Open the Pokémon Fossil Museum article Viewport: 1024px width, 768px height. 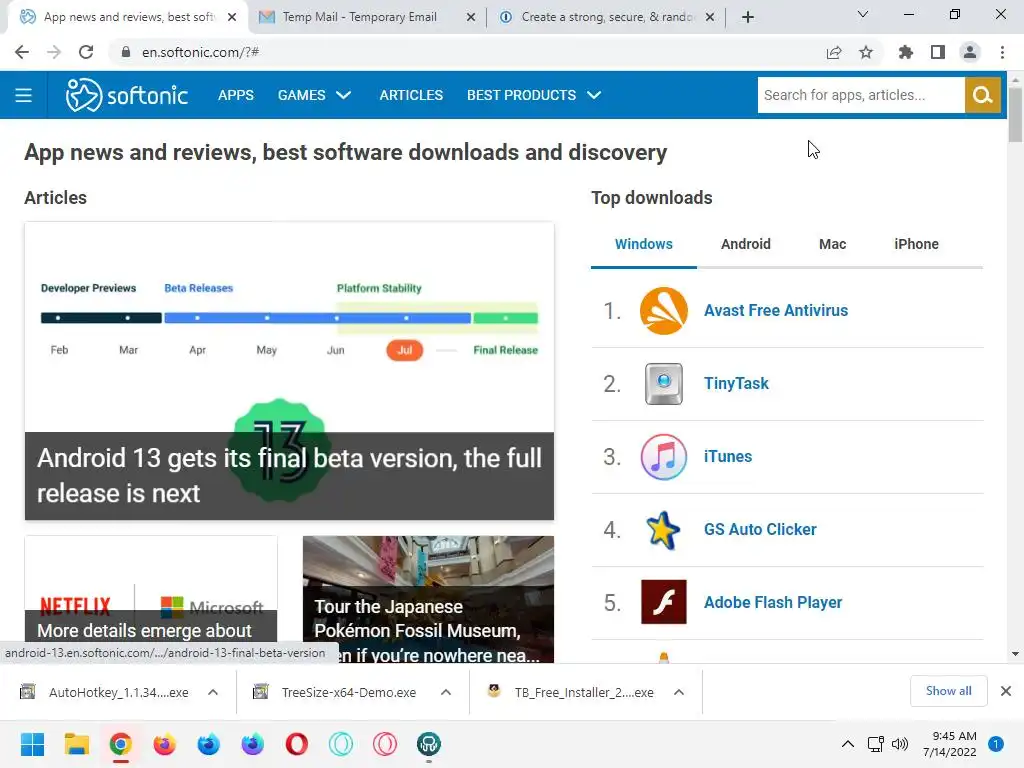pos(428,600)
